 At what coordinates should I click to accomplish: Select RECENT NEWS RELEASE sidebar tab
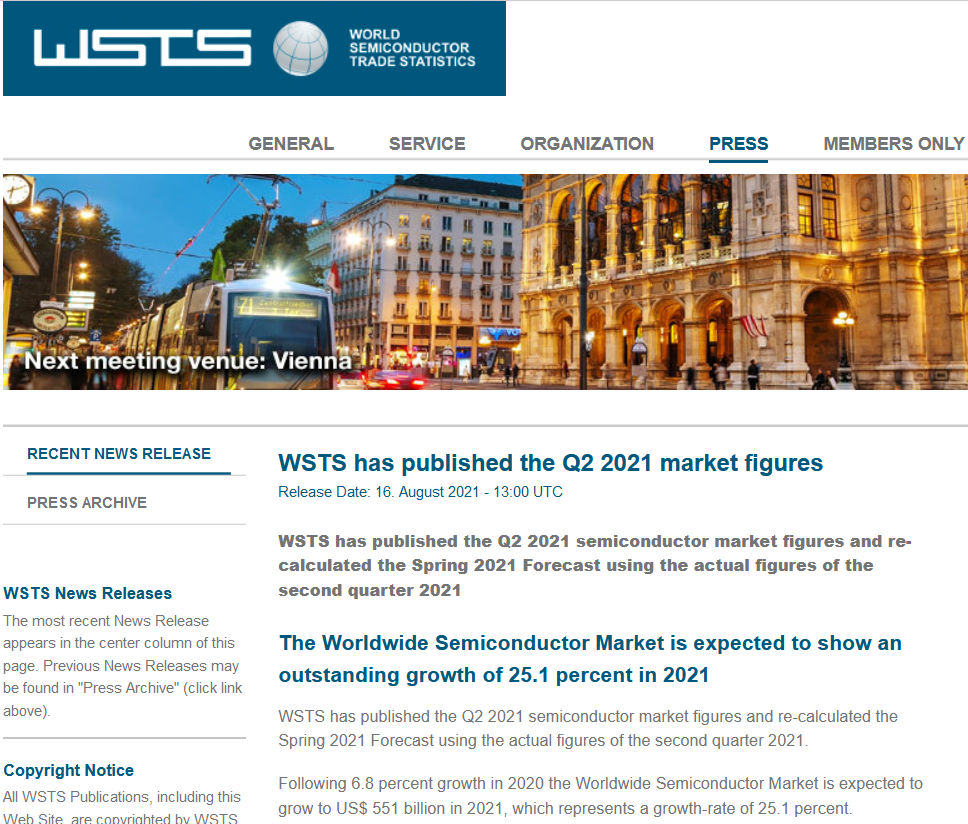[119, 454]
